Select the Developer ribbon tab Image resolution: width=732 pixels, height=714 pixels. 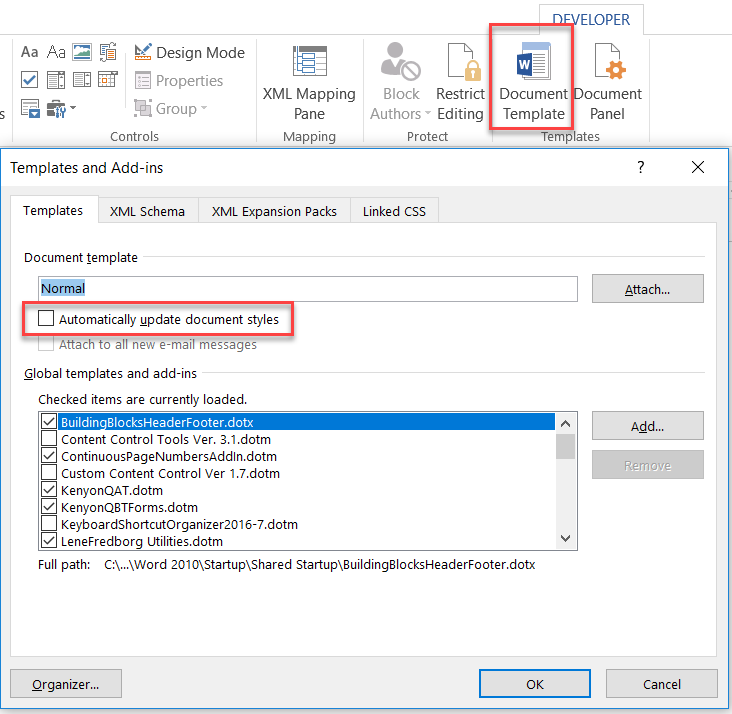coord(591,20)
